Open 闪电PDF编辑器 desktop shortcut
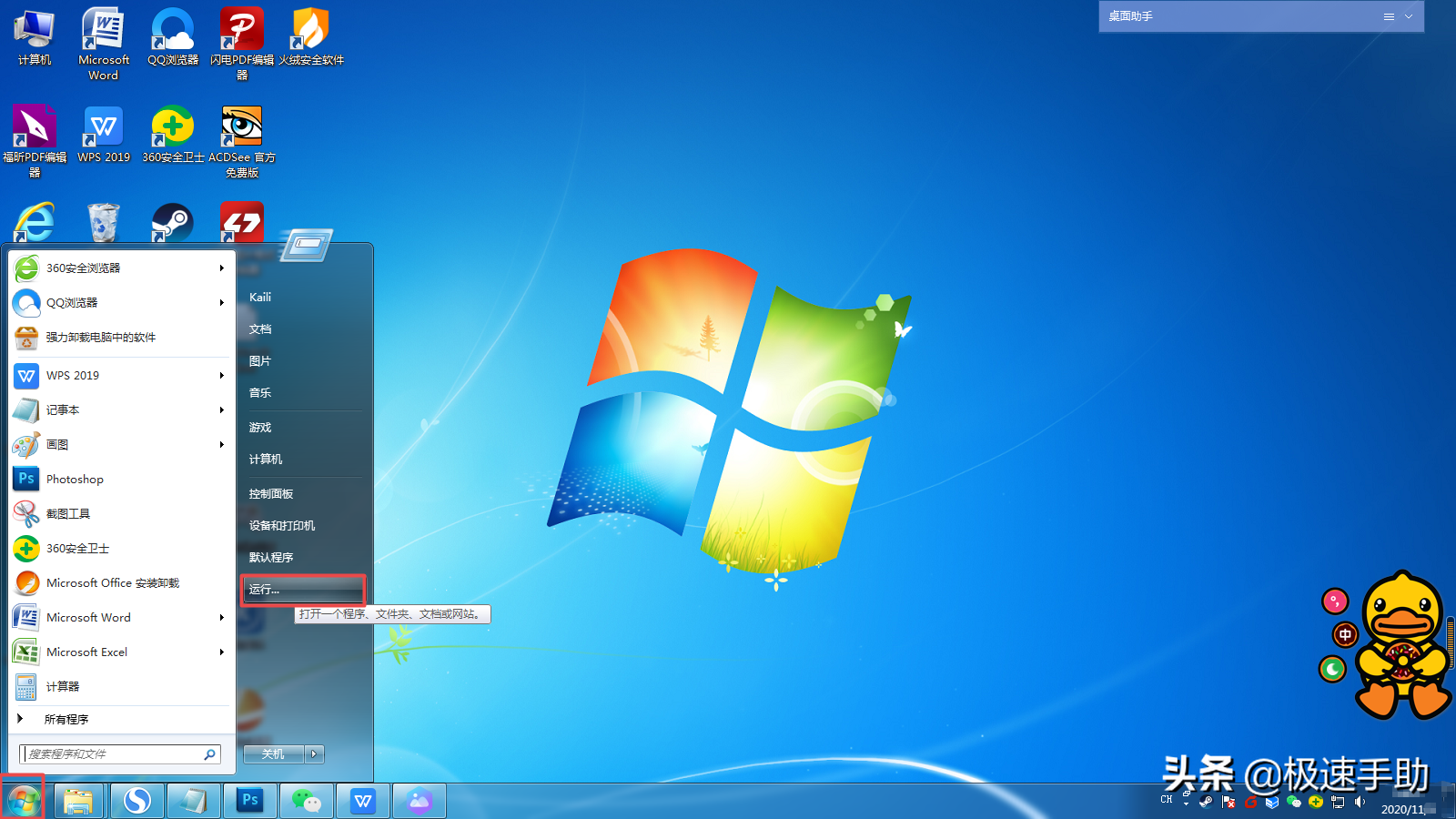 [x=242, y=45]
